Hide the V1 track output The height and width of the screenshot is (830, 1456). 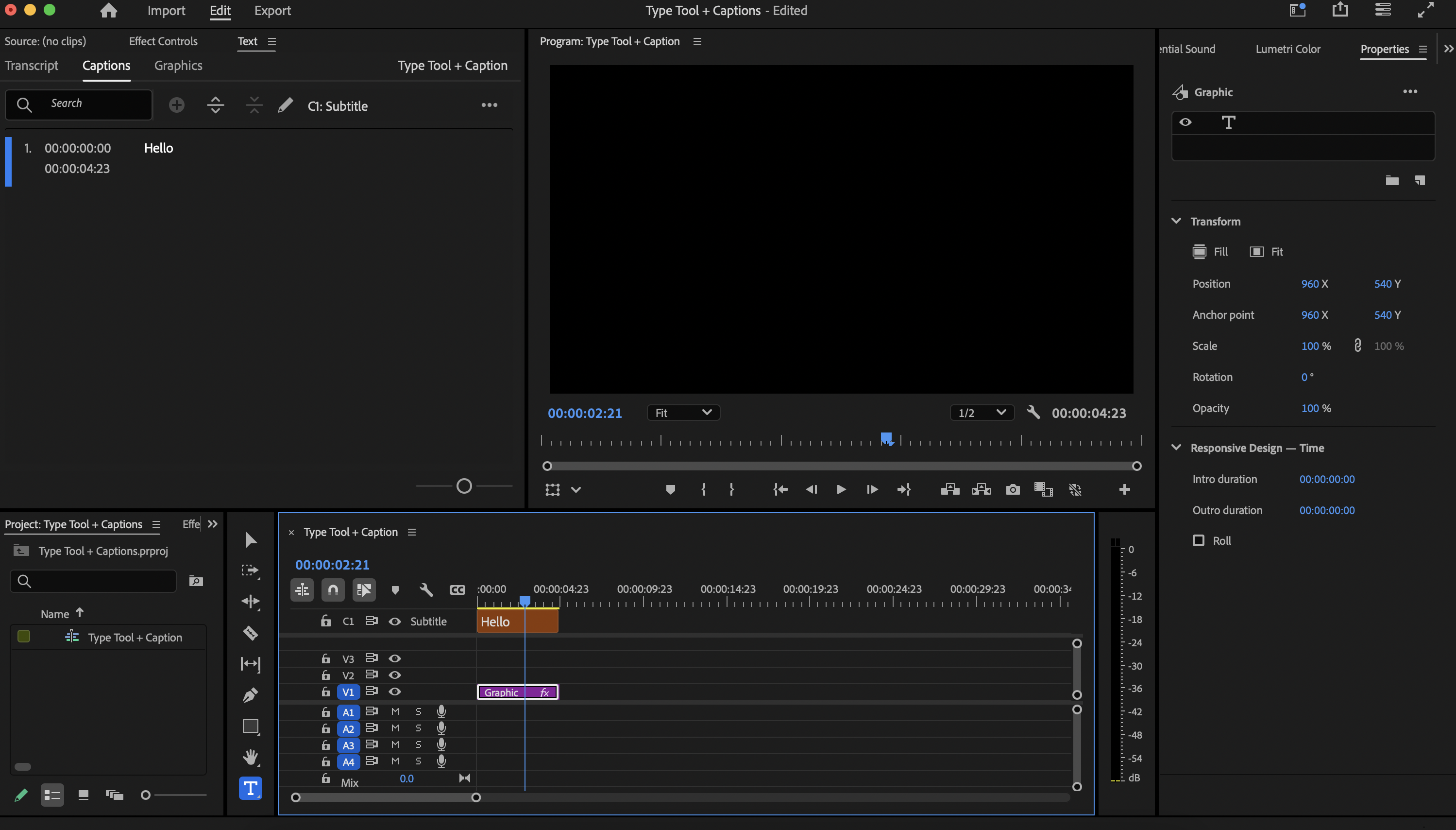[395, 692]
